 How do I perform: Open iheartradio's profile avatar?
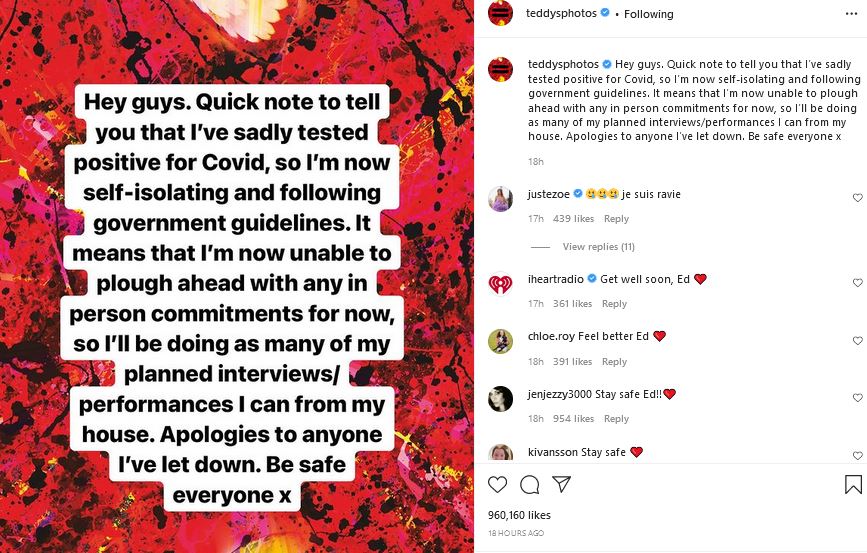pyautogui.click(x=500, y=284)
